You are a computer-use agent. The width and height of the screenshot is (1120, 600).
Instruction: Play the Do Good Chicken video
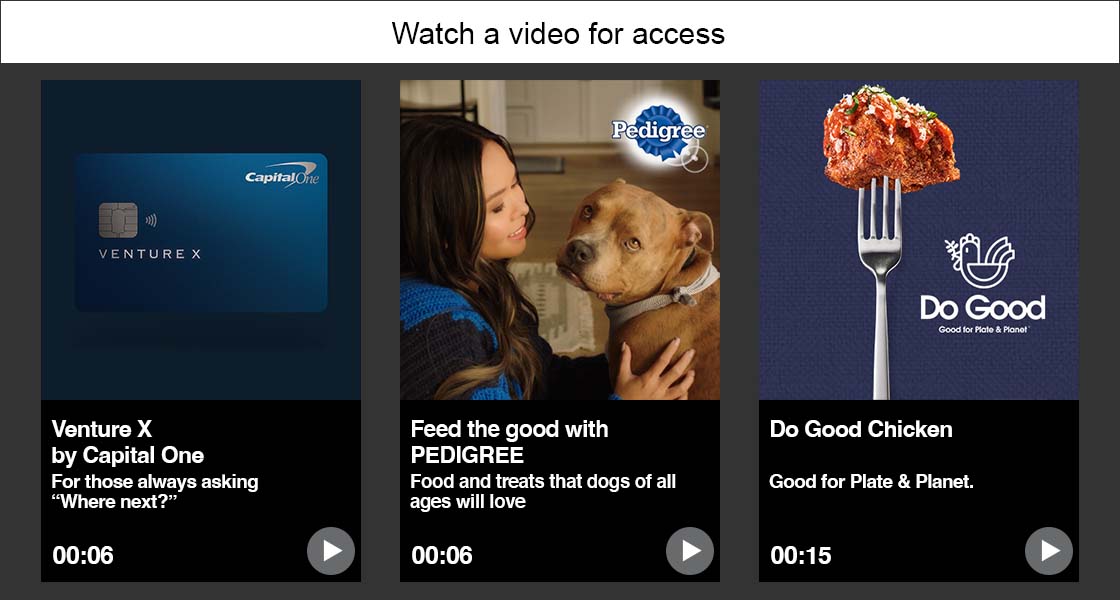click(x=1049, y=551)
